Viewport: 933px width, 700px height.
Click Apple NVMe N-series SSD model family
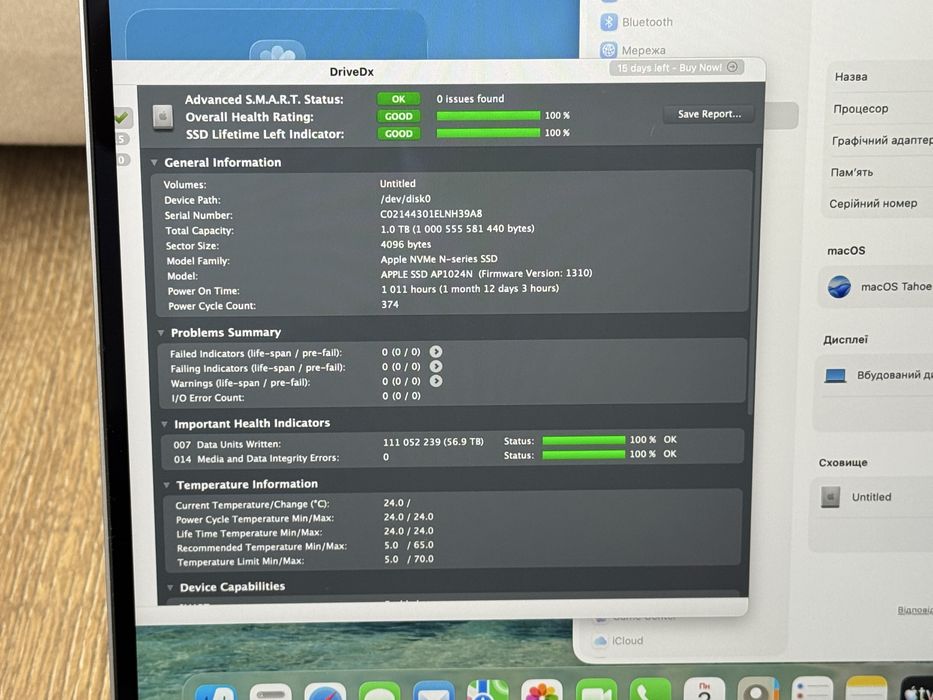point(439,259)
